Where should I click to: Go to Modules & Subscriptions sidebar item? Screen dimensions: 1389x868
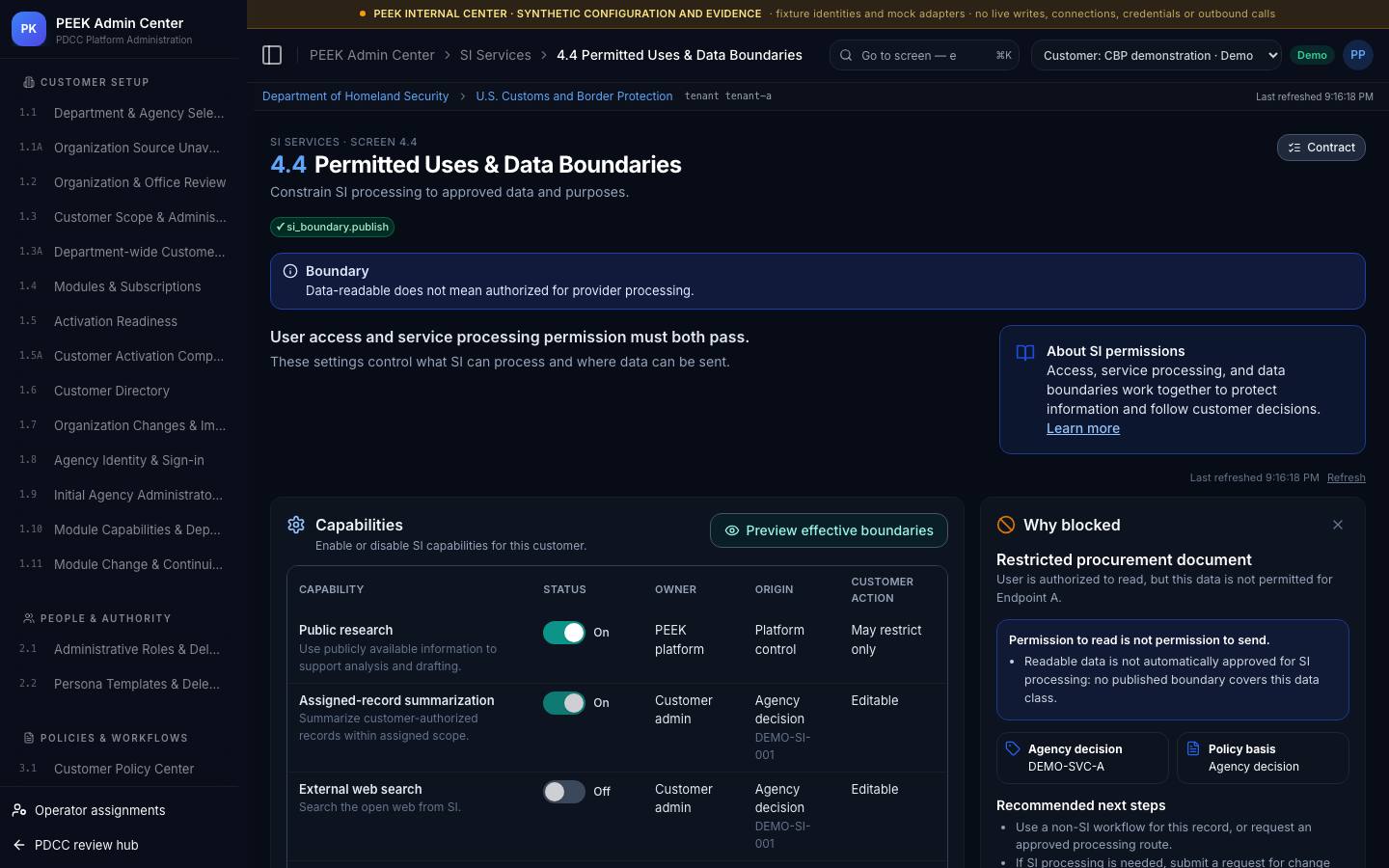(x=123, y=286)
